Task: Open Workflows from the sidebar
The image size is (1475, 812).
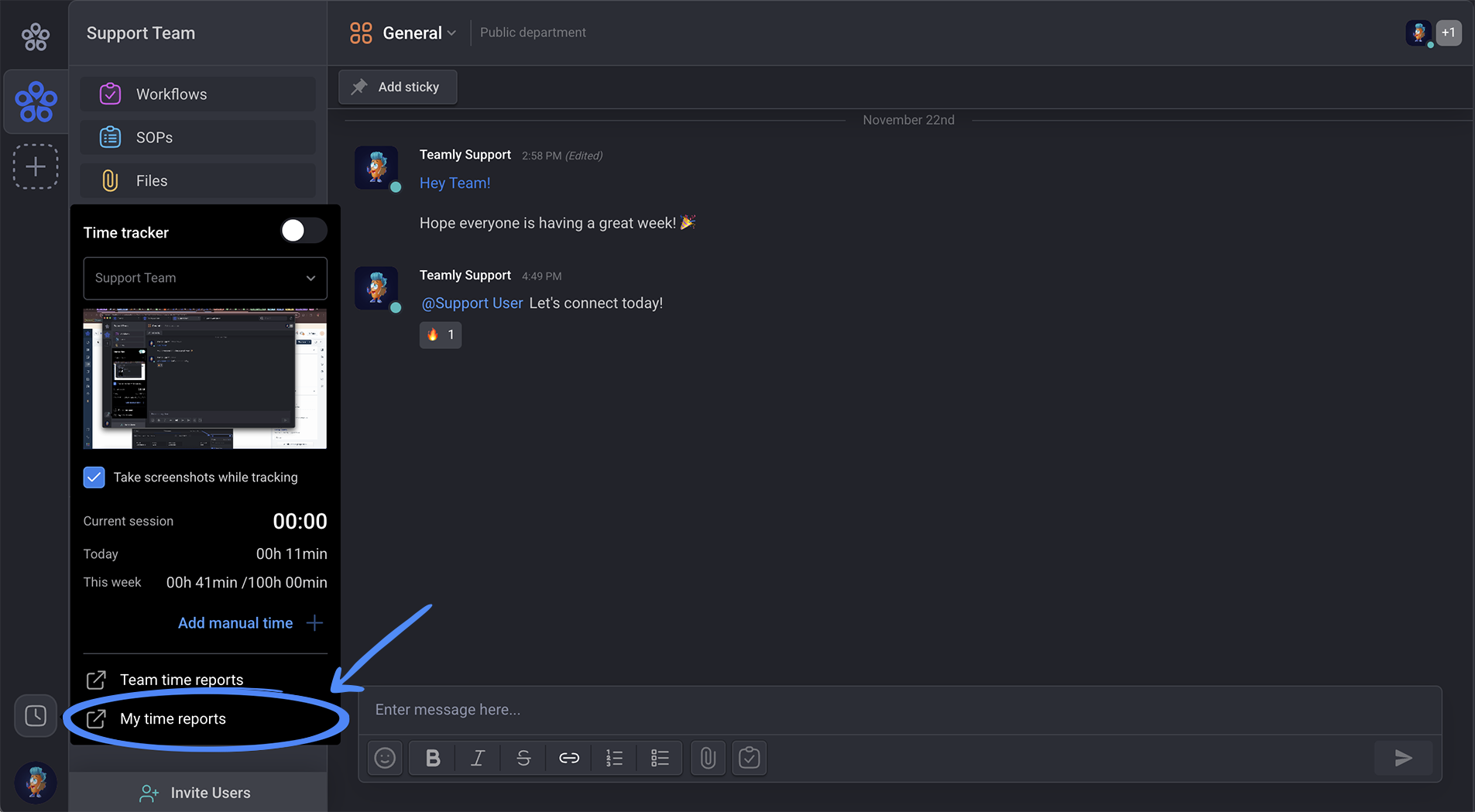Action: pos(198,94)
